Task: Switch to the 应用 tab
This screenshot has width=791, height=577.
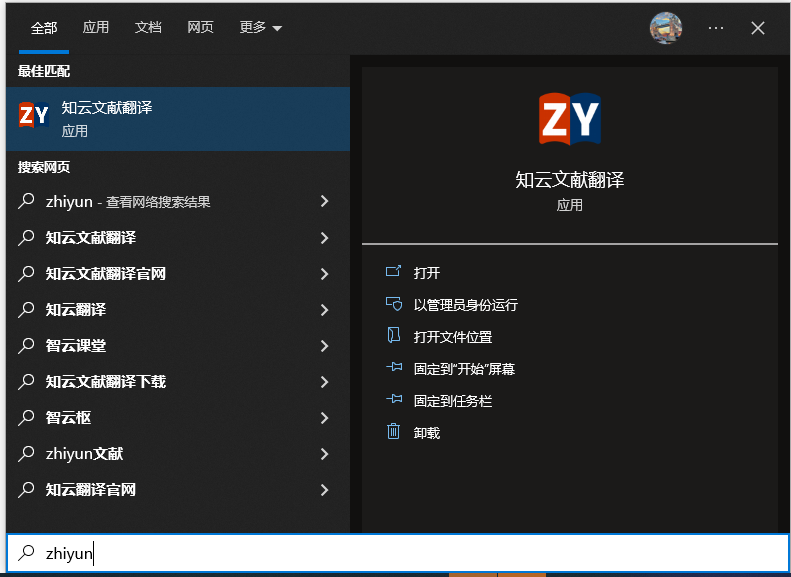Action: click(x=96, y=27)
